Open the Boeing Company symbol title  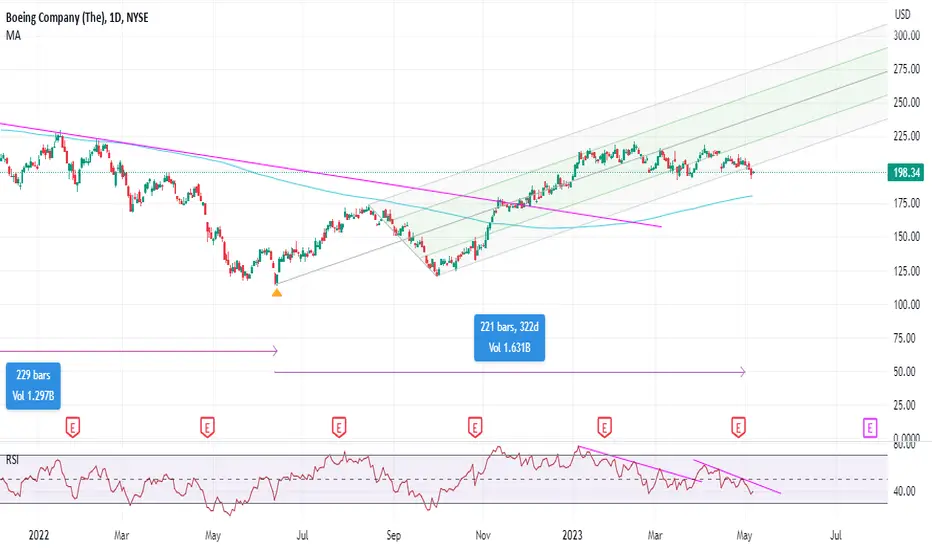coord(77,18)
